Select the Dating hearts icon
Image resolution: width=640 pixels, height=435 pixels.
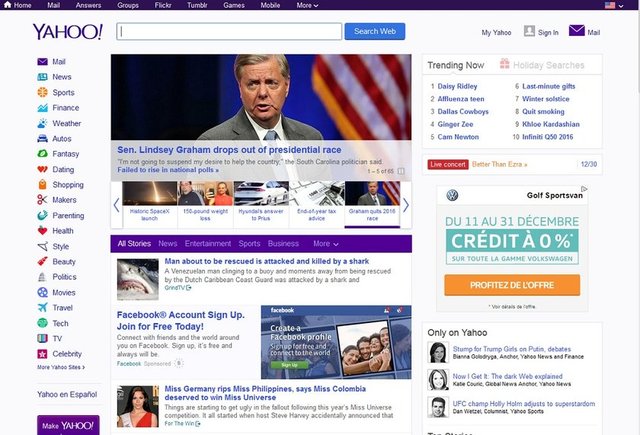[42, 169]
